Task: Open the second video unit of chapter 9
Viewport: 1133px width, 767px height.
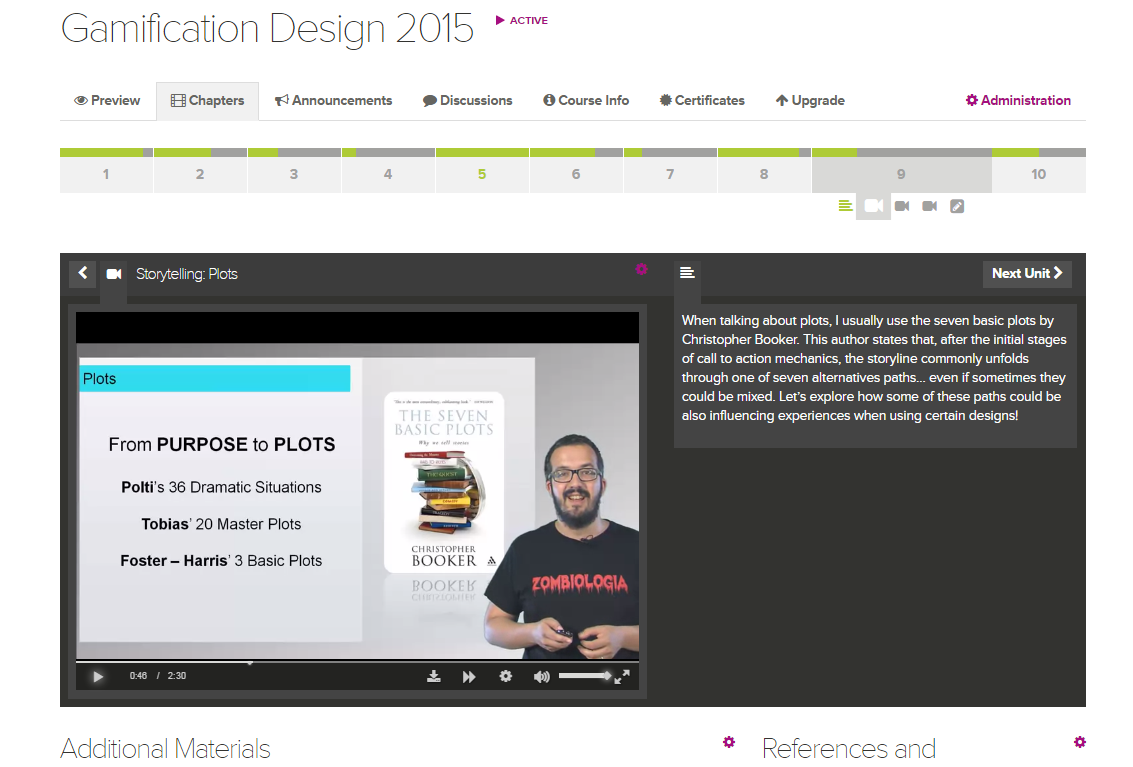Action: 902,206
